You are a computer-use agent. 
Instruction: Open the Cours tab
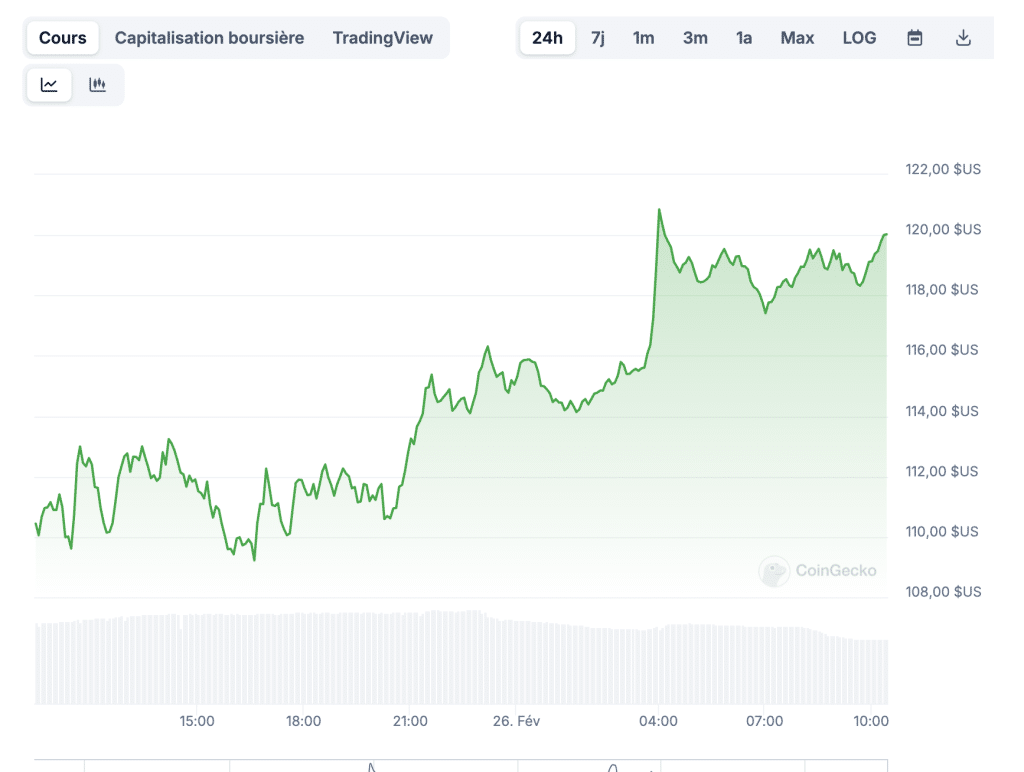click(x=63, y=38)
